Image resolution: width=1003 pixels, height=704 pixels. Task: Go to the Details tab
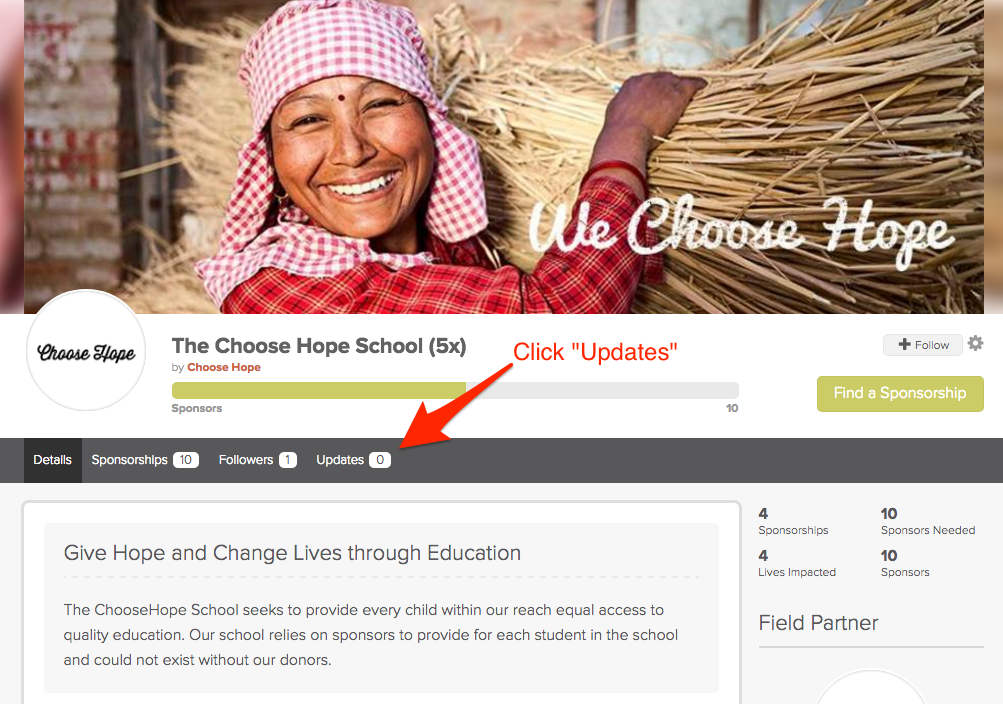coord(52,460)
